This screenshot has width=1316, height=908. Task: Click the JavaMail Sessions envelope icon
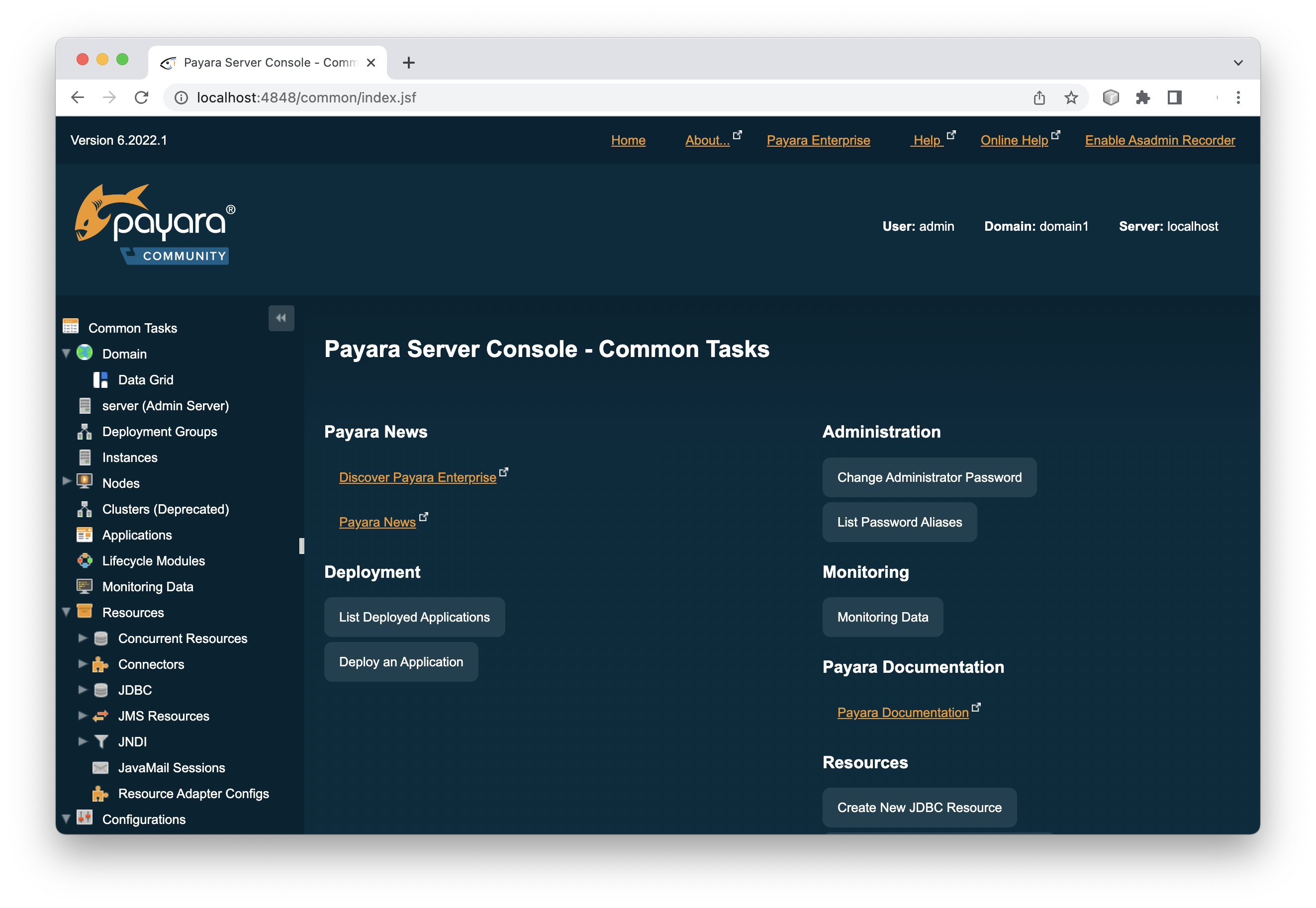[x=100, y=768]
